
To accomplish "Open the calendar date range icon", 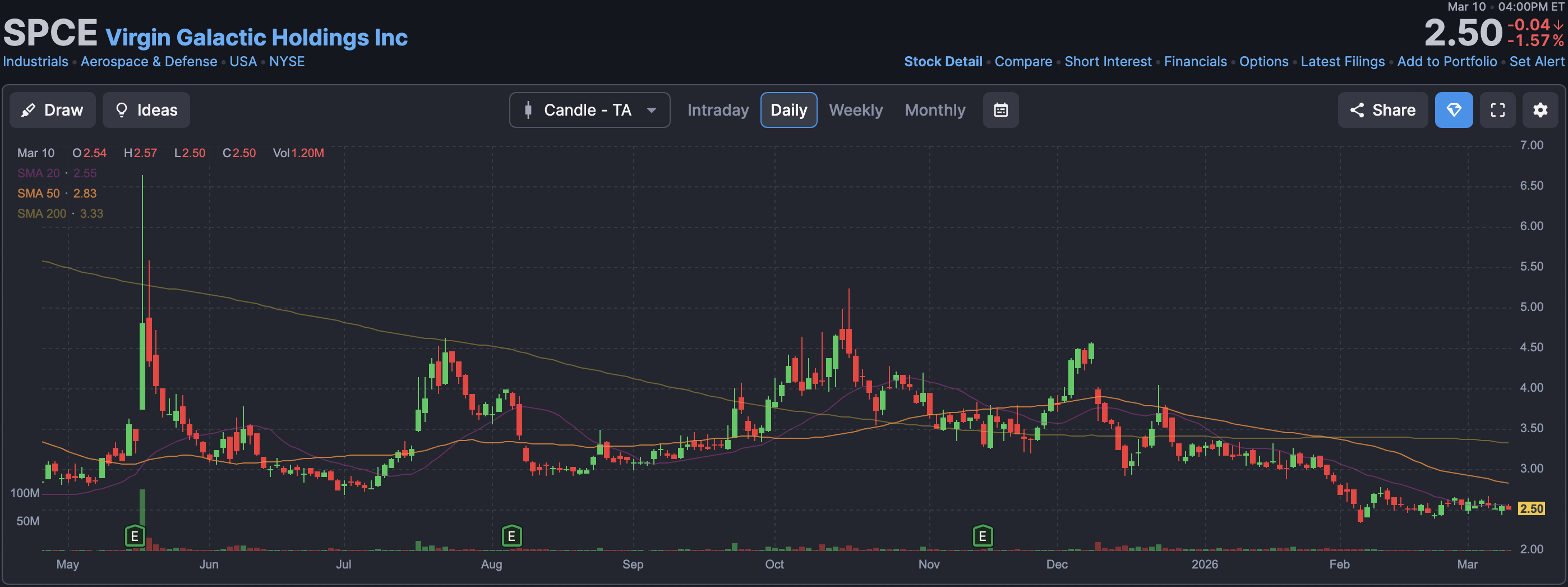I will coord(1000,110).
